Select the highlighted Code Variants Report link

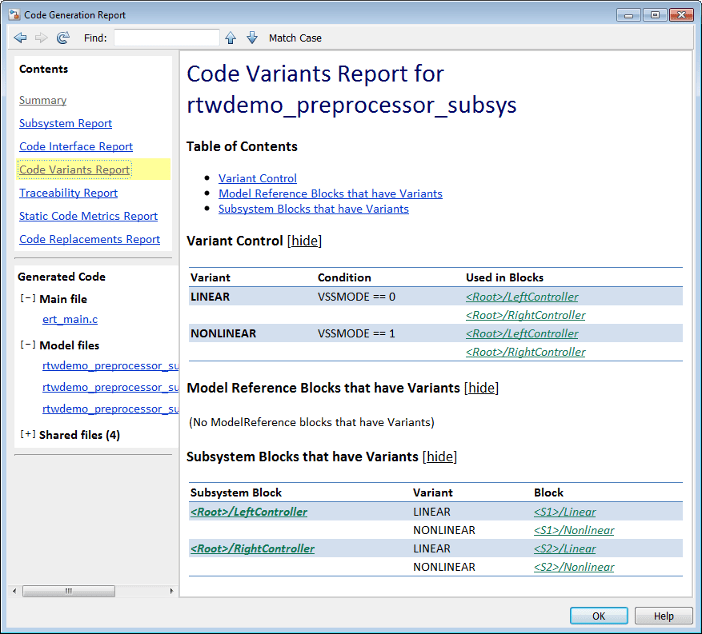(75, 170)
